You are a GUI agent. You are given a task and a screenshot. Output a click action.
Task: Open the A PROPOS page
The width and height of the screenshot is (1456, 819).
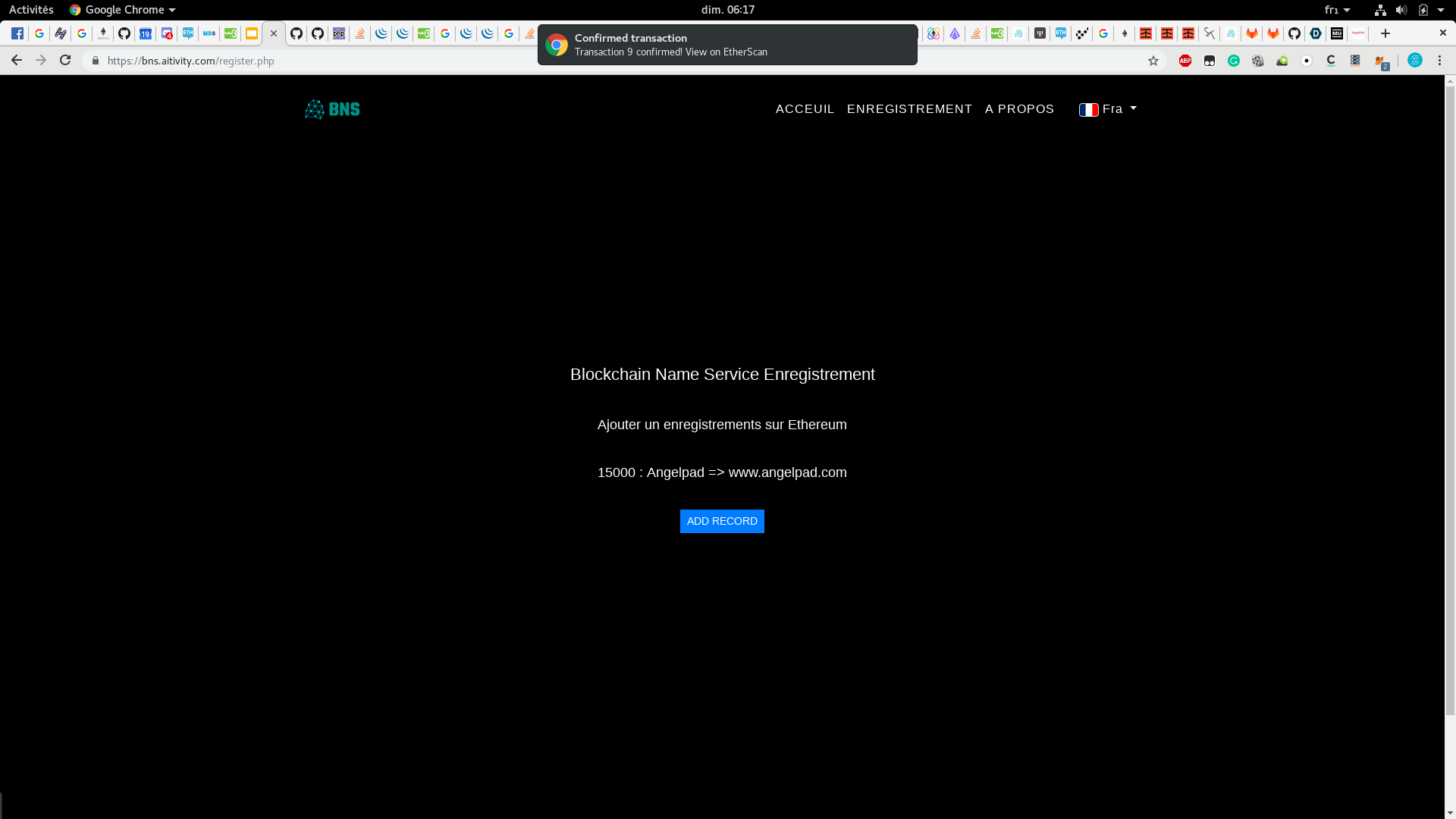click(x=1019, y=109)
